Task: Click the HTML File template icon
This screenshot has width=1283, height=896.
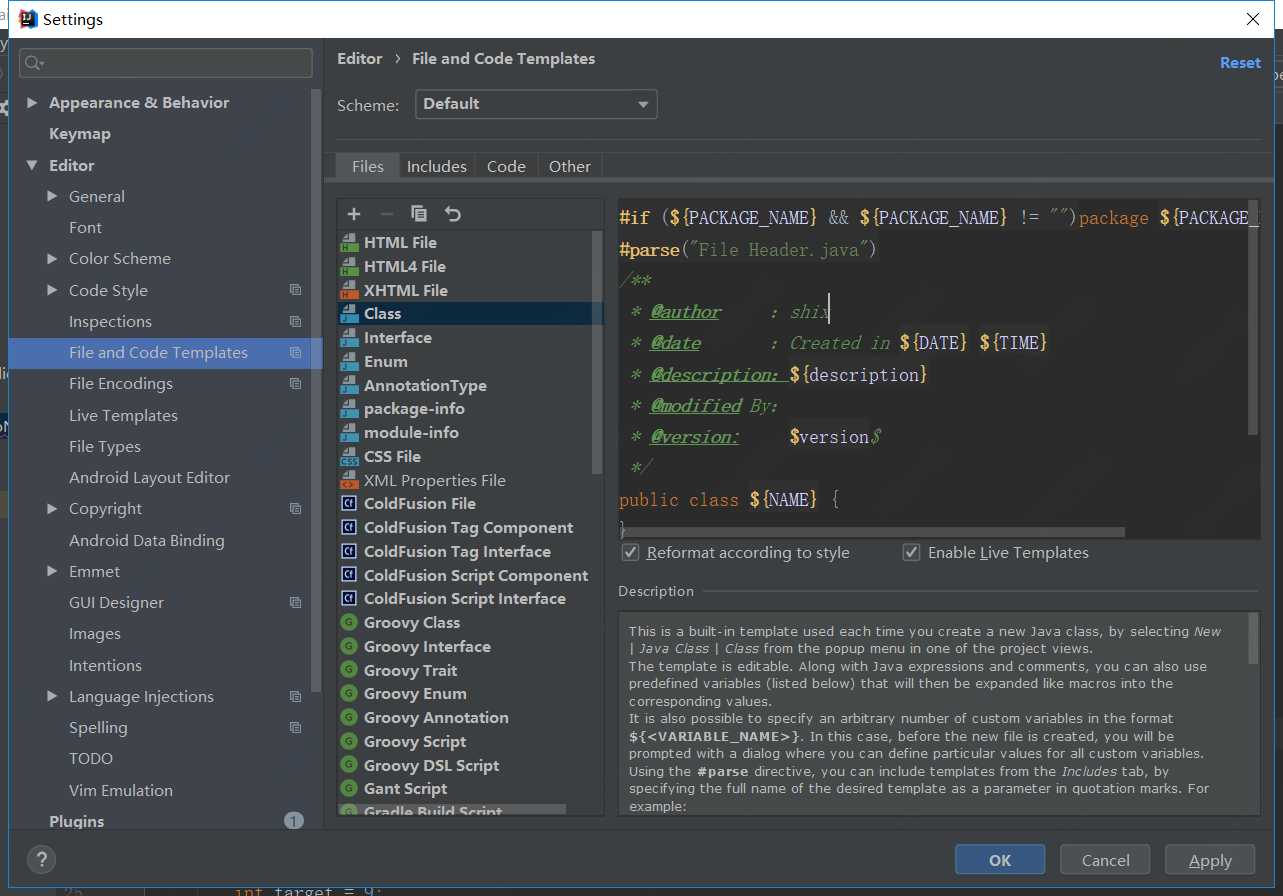Action: tap(349, 242)
